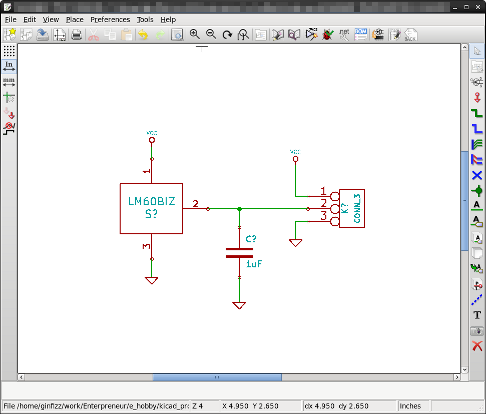Open page settings icon
Screen dimensions: 486x414
(x=59, y=35)
